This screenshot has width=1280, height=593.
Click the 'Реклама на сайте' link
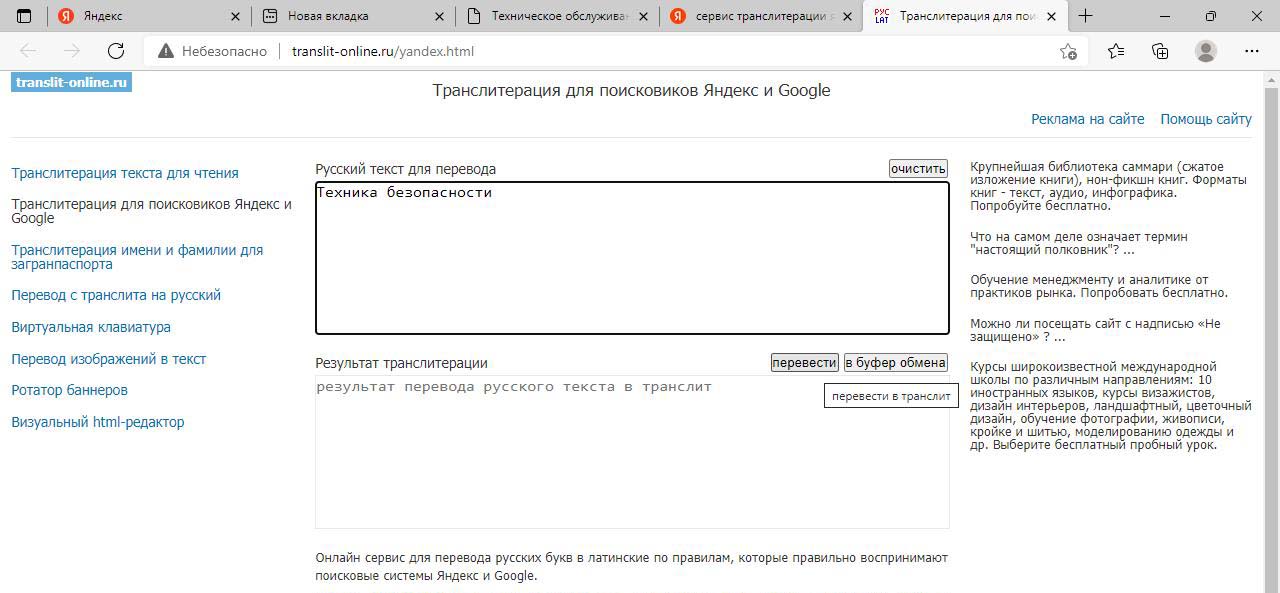click(1087, 119)
